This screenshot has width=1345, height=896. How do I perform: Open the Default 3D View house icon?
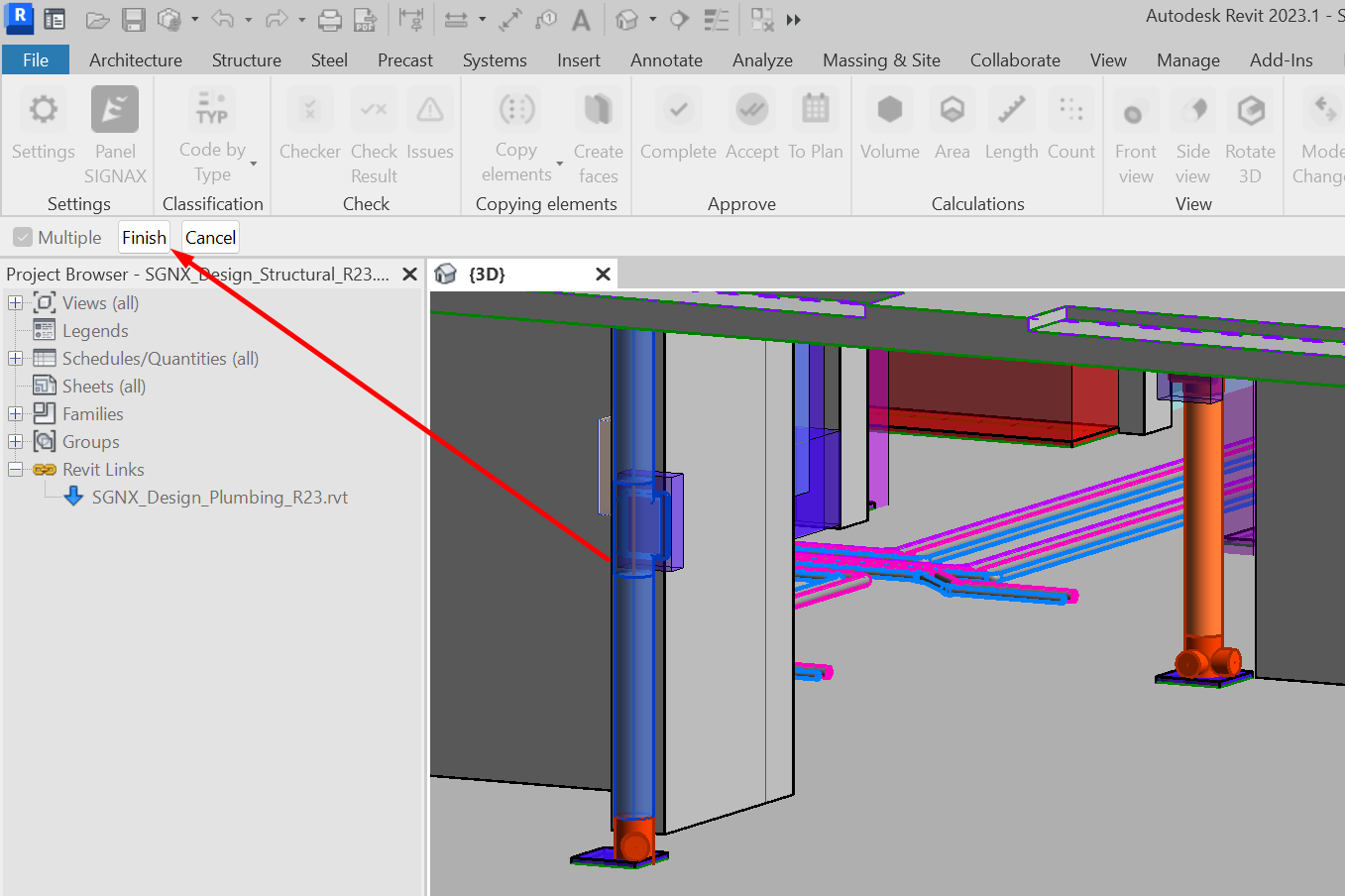(626, 20)
